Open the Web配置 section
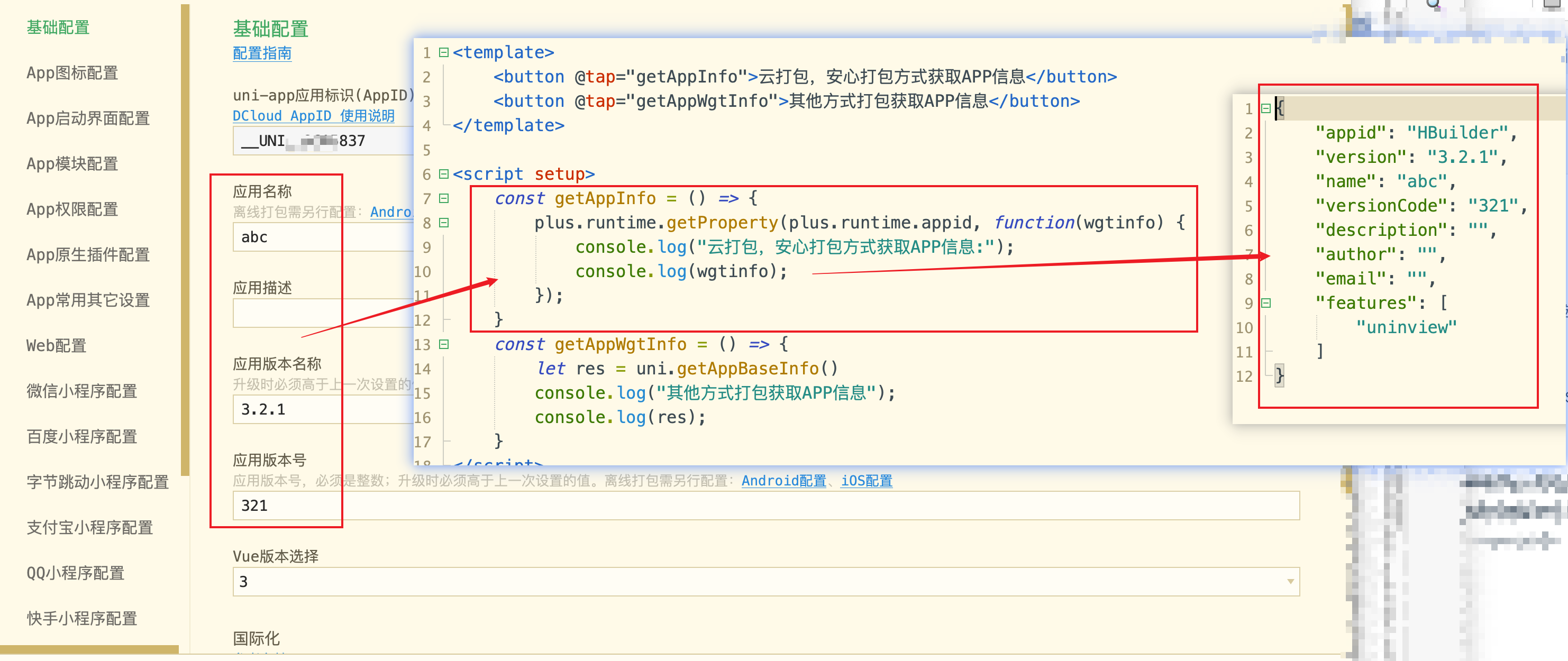Viewport: 1568px width, 661px height. (55, 345)
